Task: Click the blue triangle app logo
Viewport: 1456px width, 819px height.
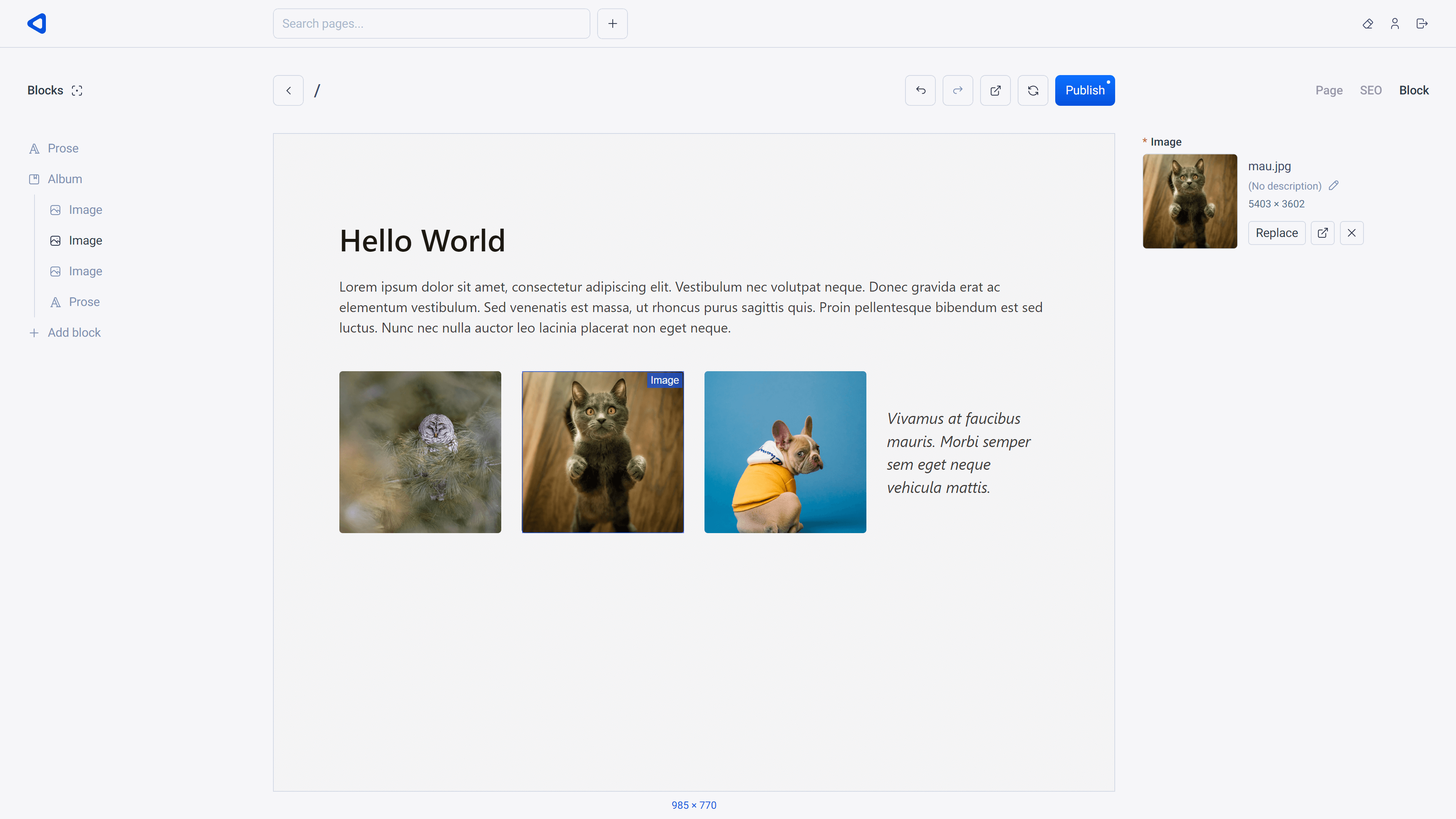Action: pyautogui.click(x=37, y=23)
